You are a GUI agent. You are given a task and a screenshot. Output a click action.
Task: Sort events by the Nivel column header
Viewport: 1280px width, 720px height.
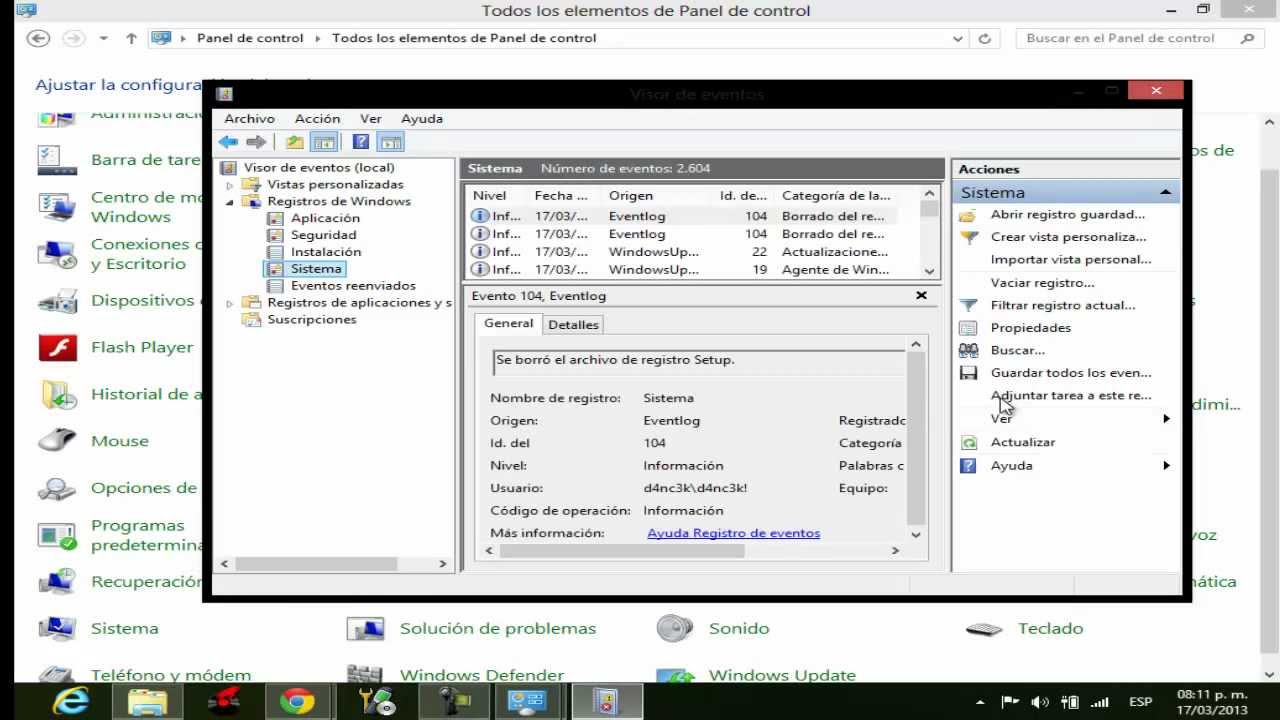490,196
